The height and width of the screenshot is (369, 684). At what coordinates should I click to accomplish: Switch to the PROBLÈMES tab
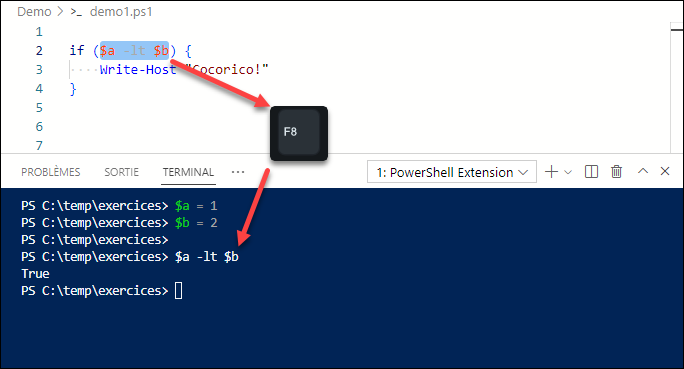51,172
